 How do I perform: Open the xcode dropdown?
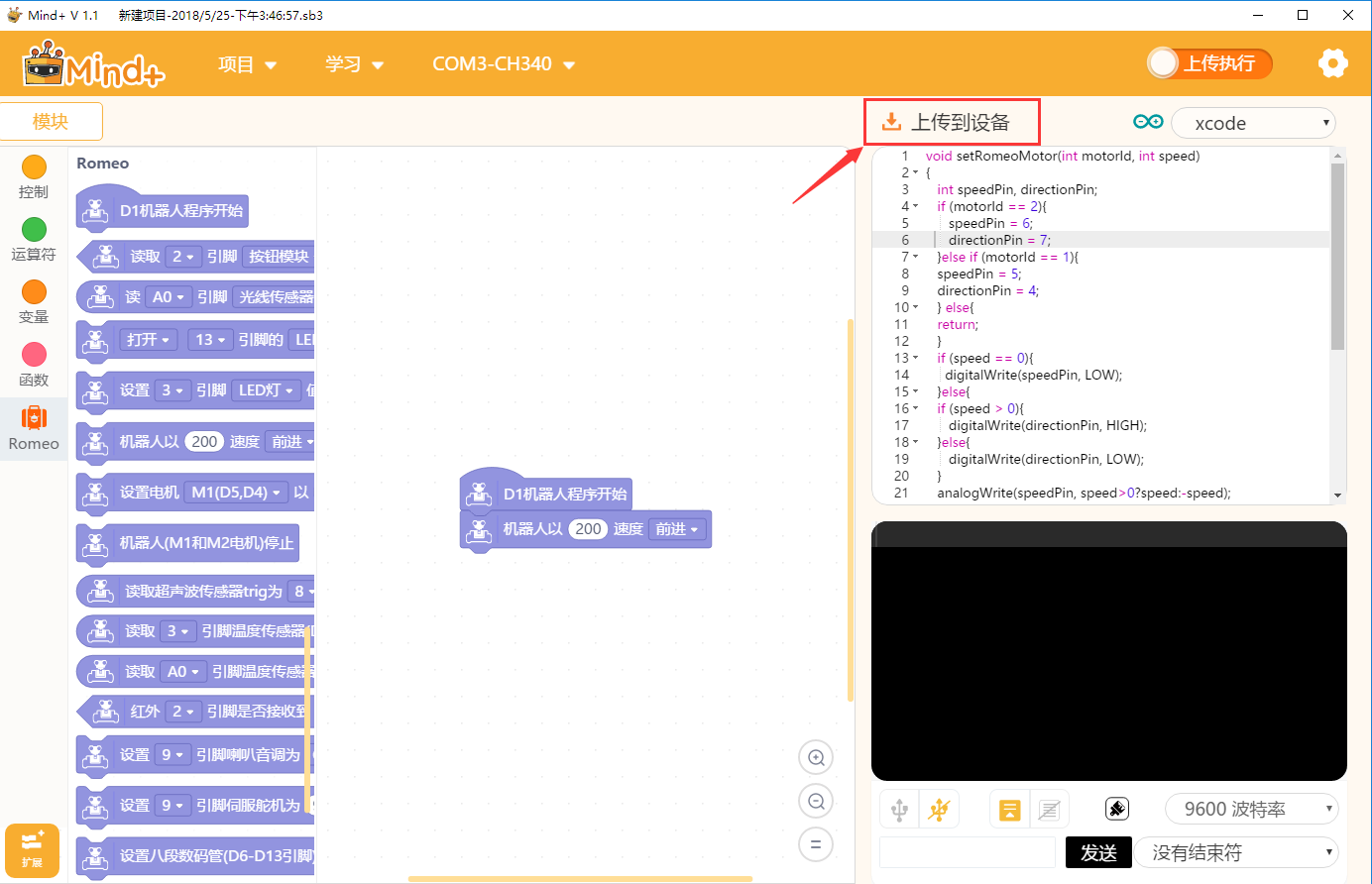pyautogui.click(x=1253, y=123)
